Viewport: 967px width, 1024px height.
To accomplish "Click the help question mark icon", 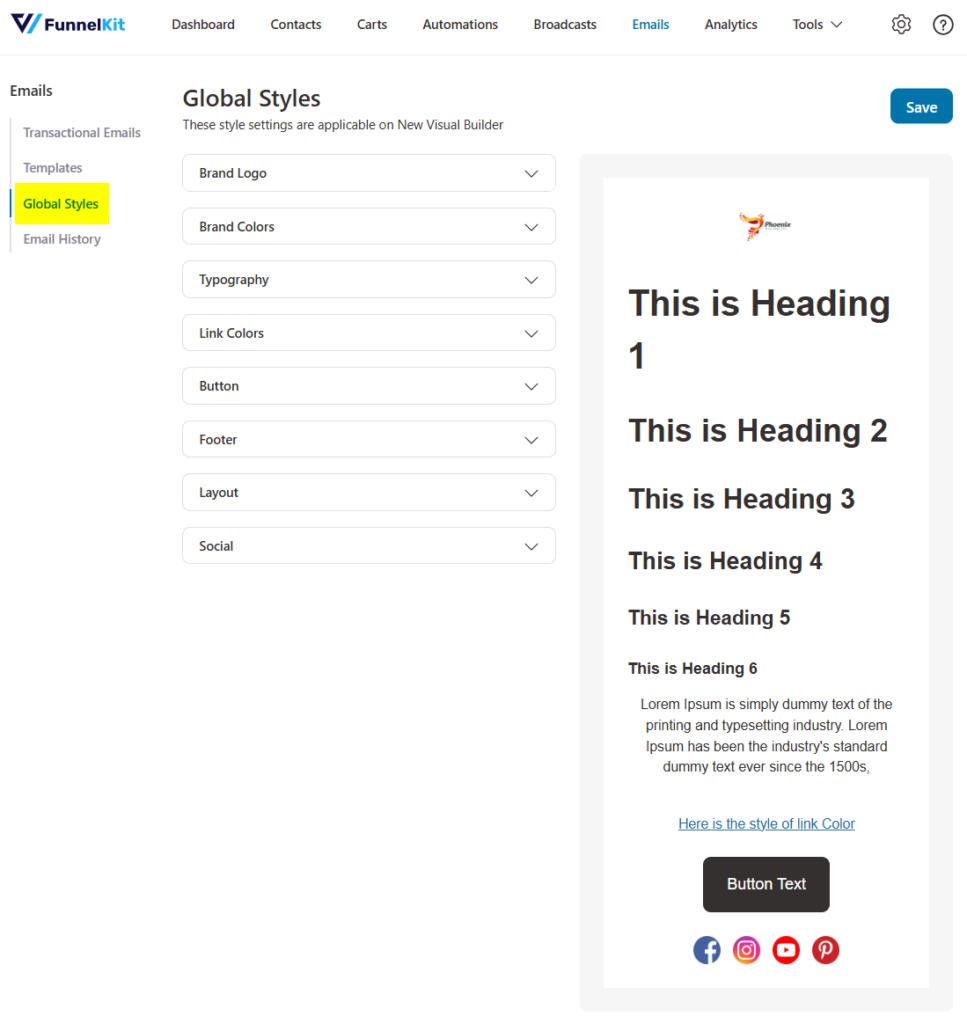I will 943,25.
